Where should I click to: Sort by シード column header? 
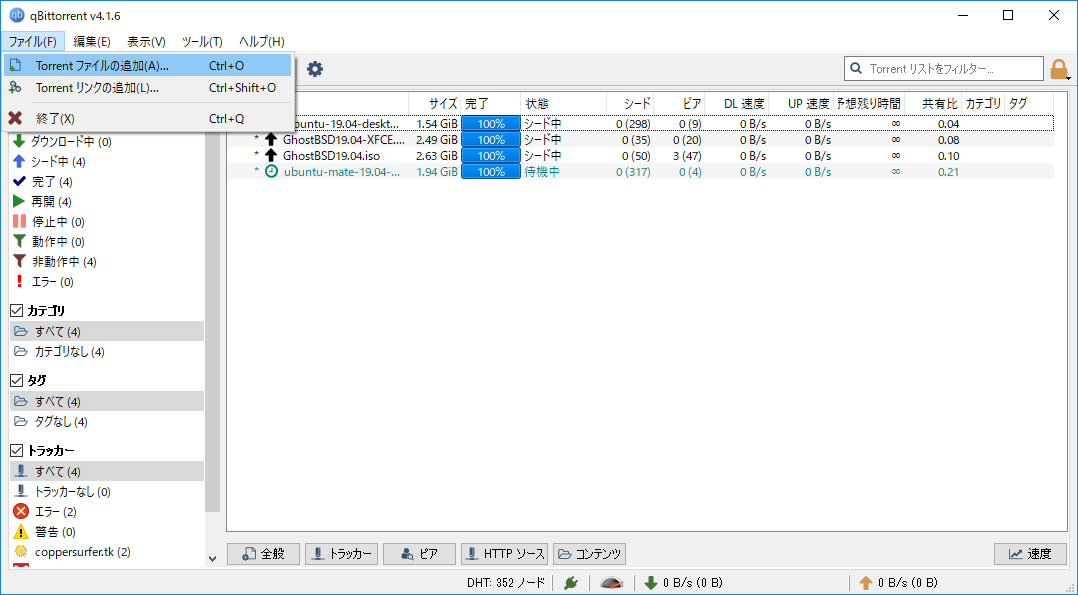pyautogui.click(x=630, y=103)
